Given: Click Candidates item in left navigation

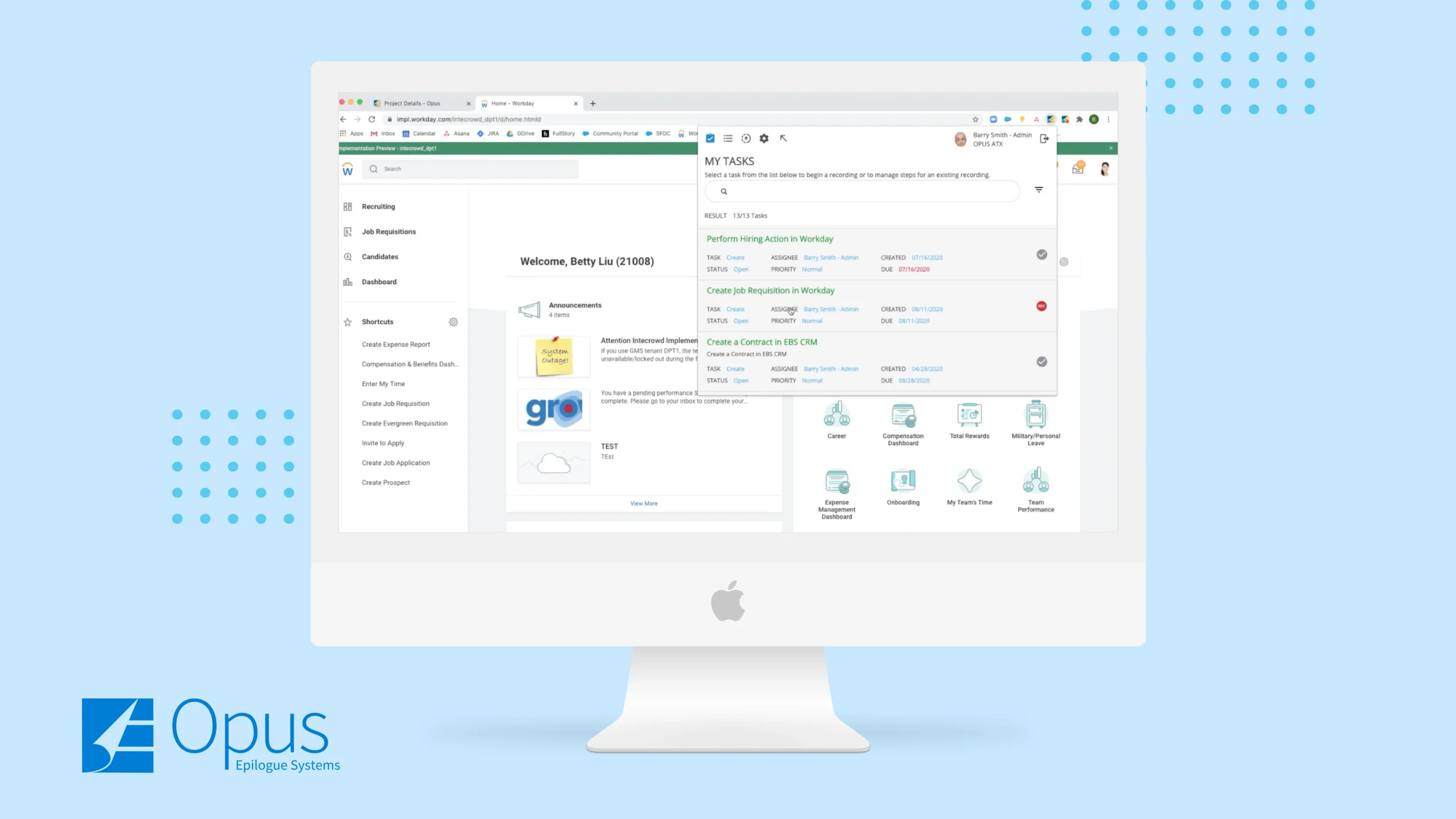Looking at the screenshot, I should point(378,257).
